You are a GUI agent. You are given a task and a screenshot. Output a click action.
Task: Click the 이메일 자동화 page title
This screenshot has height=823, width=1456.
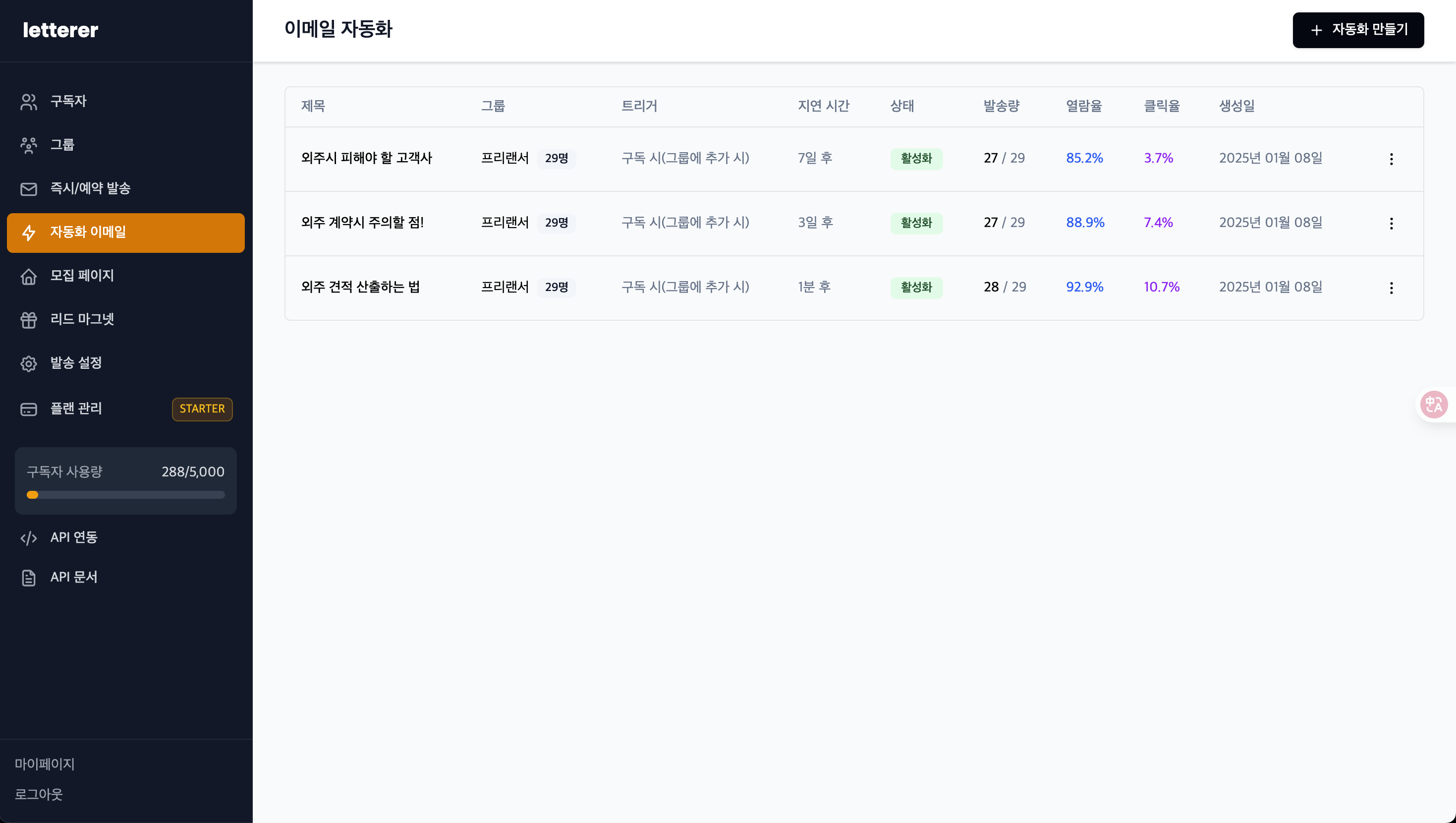(338, 29)
